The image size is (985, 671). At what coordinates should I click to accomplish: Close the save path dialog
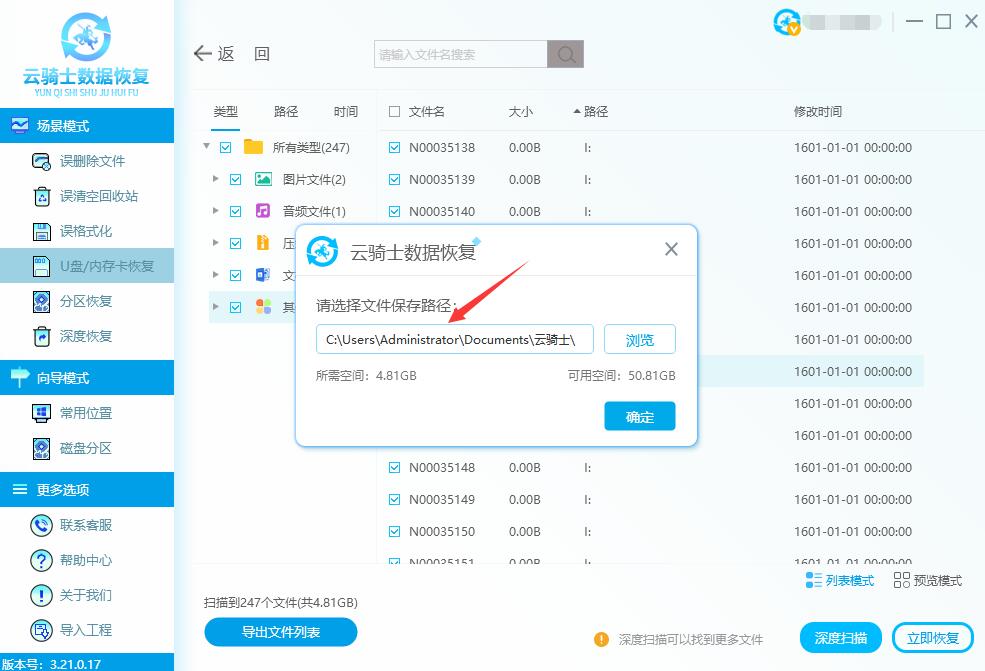[672, 249]
